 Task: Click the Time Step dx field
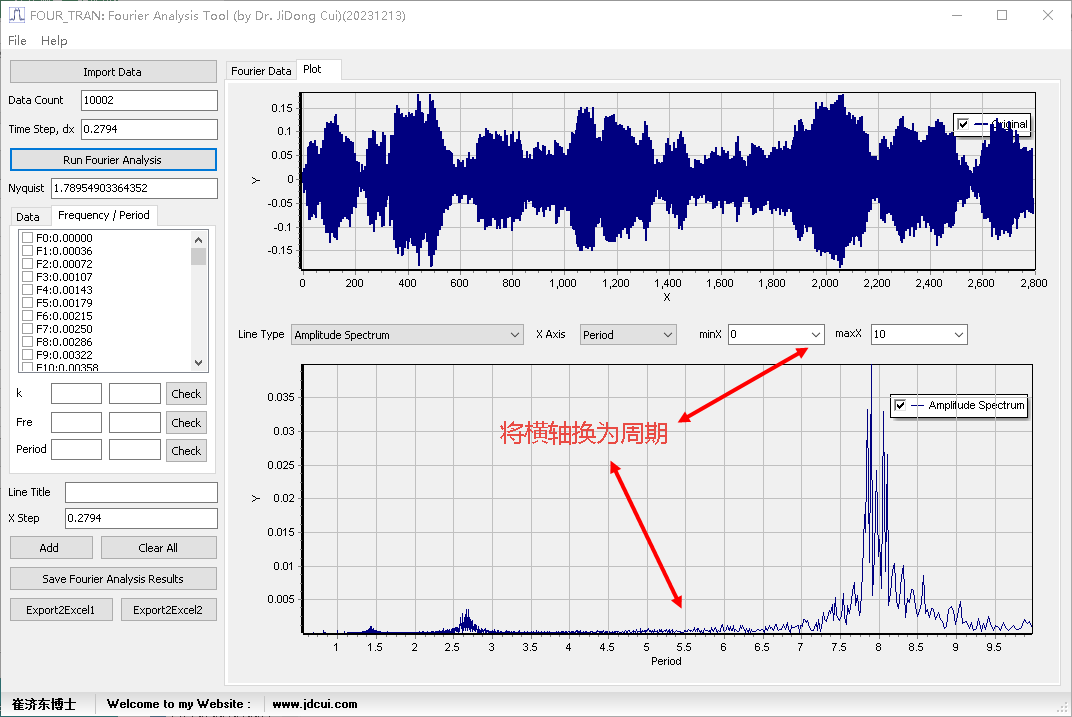coord(149,129)
